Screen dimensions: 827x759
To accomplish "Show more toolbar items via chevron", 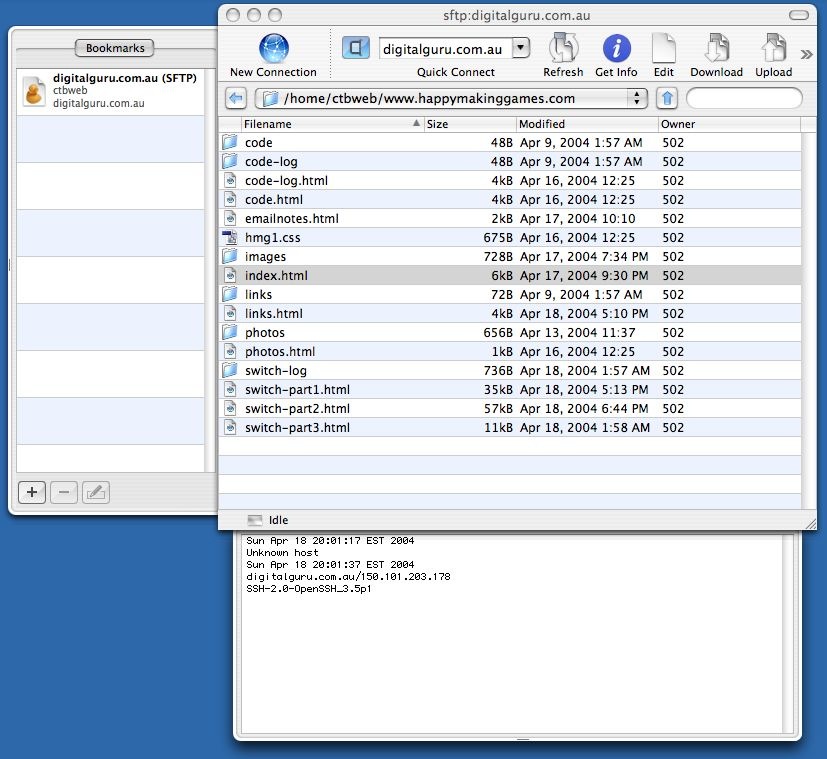I will pos(806,54).
